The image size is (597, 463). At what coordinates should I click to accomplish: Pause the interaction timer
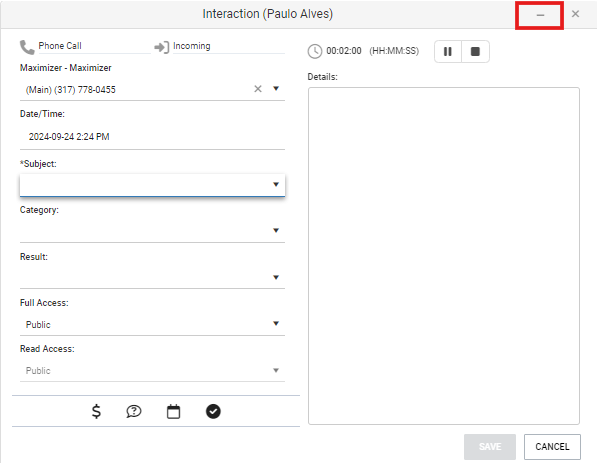click(448, 51)
